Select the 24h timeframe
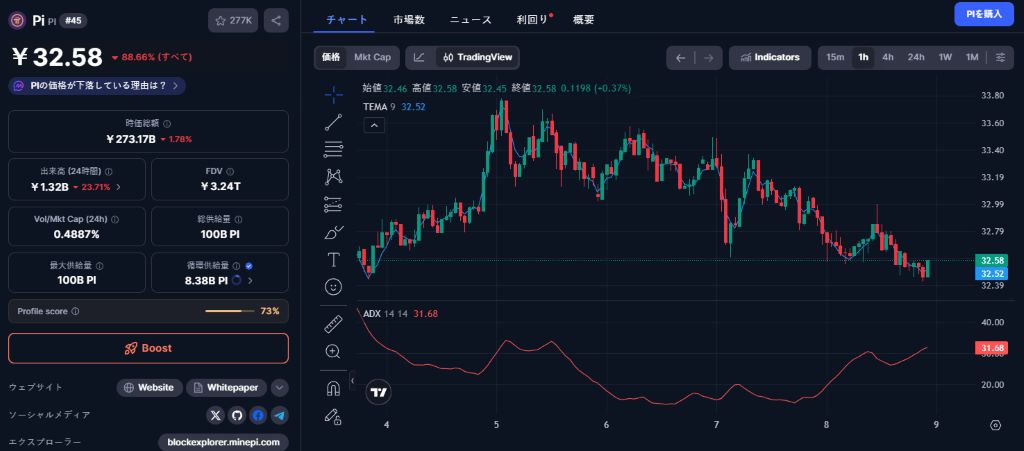The width and height of the screenshot is (1024, 451). [916, 57]
